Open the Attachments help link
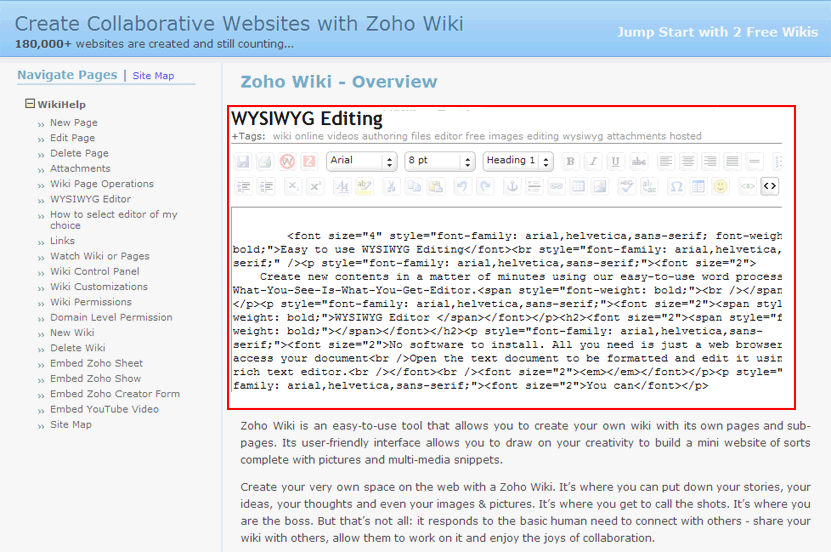The image size is (831, 552). [80, 168]
